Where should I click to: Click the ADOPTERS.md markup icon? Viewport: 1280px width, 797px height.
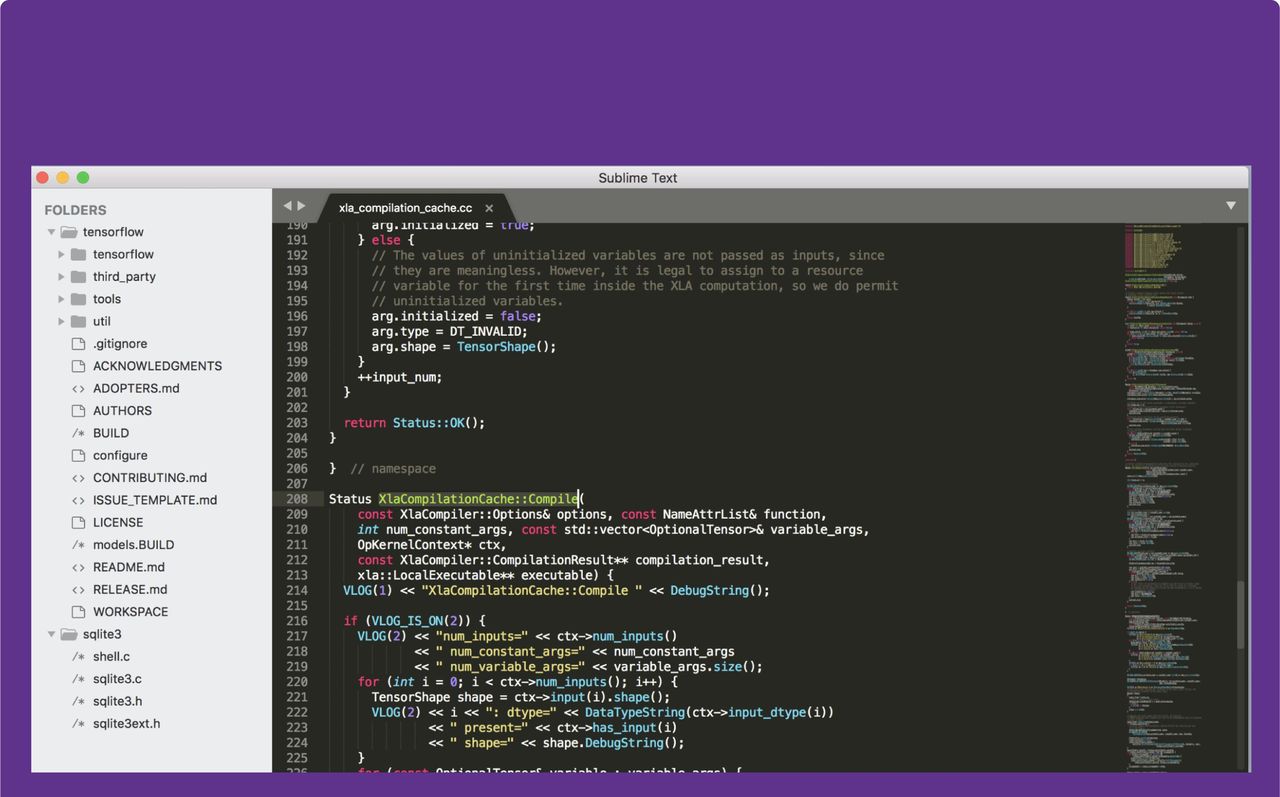click(78, 388)
